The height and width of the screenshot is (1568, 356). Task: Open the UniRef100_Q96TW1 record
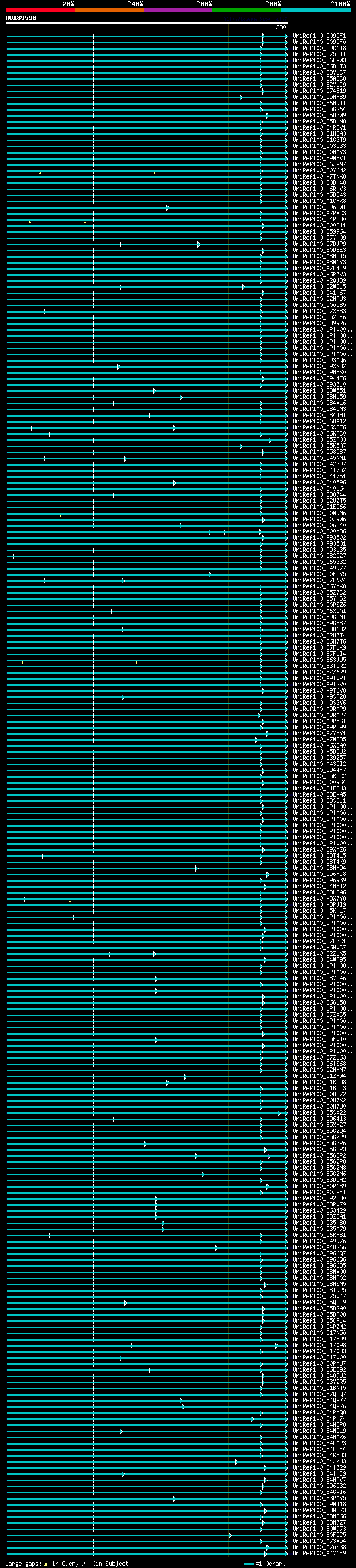tap(319, 207)
